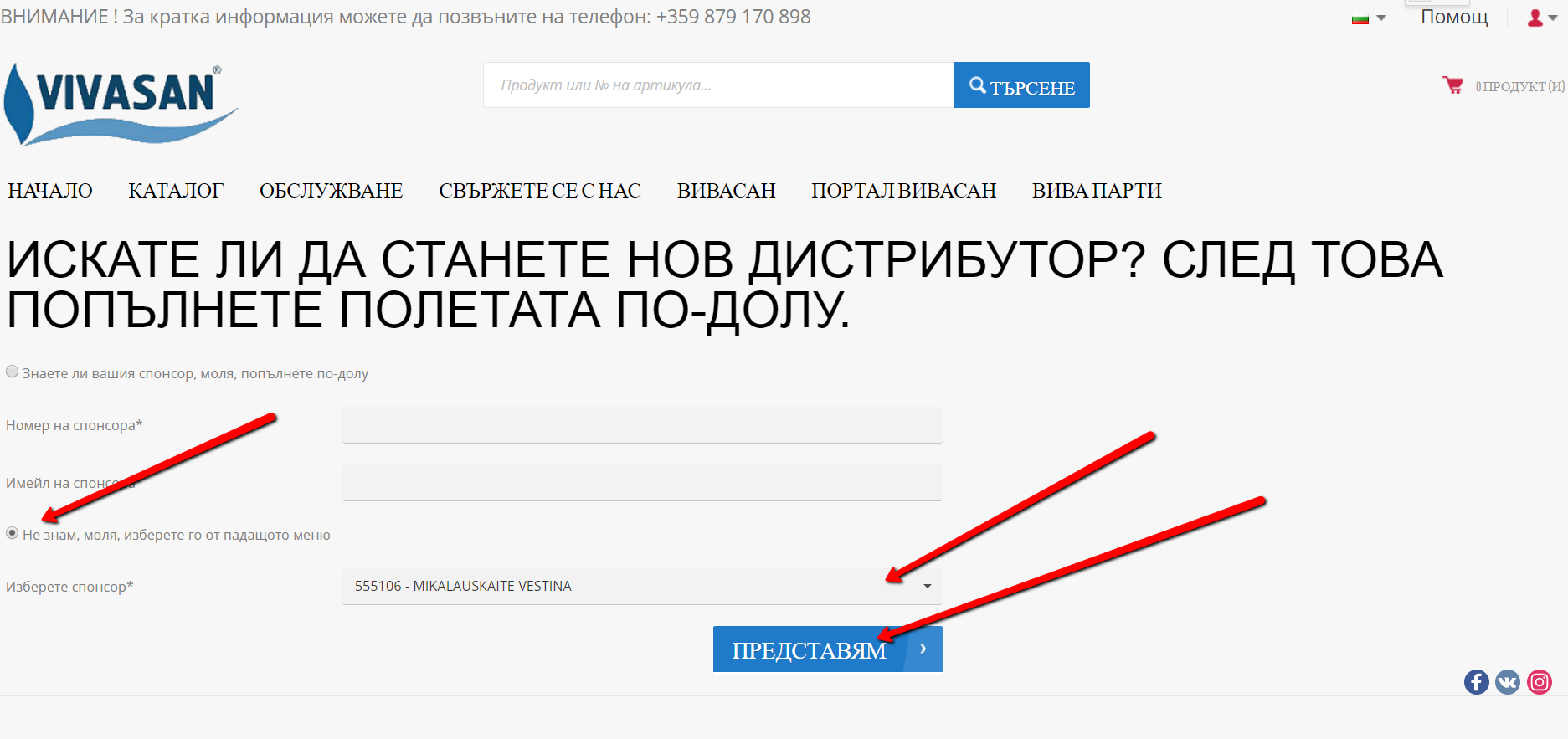Open the user account icon menu
This screenshot has width=1568, height=739.
tap(1541, 18)
